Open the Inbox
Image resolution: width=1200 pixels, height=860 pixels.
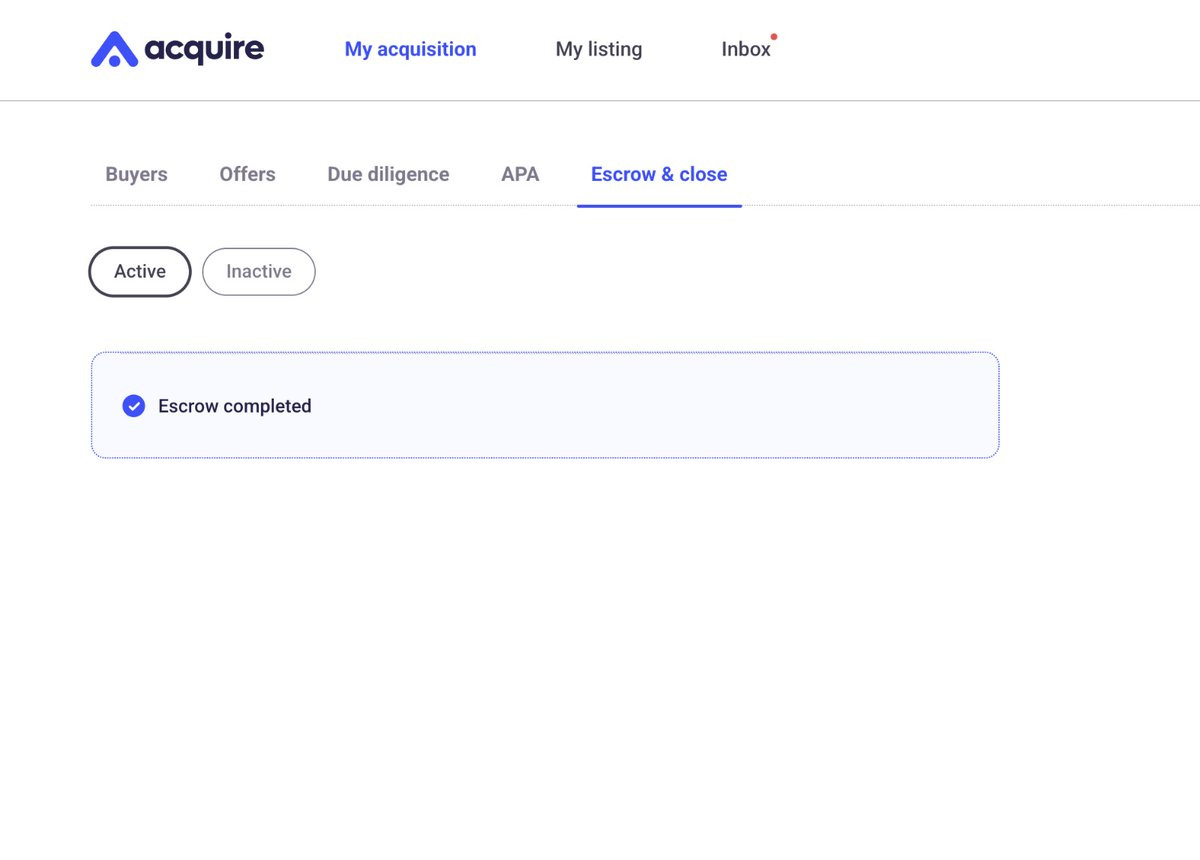pyautogui.click(x=746, y=49)
